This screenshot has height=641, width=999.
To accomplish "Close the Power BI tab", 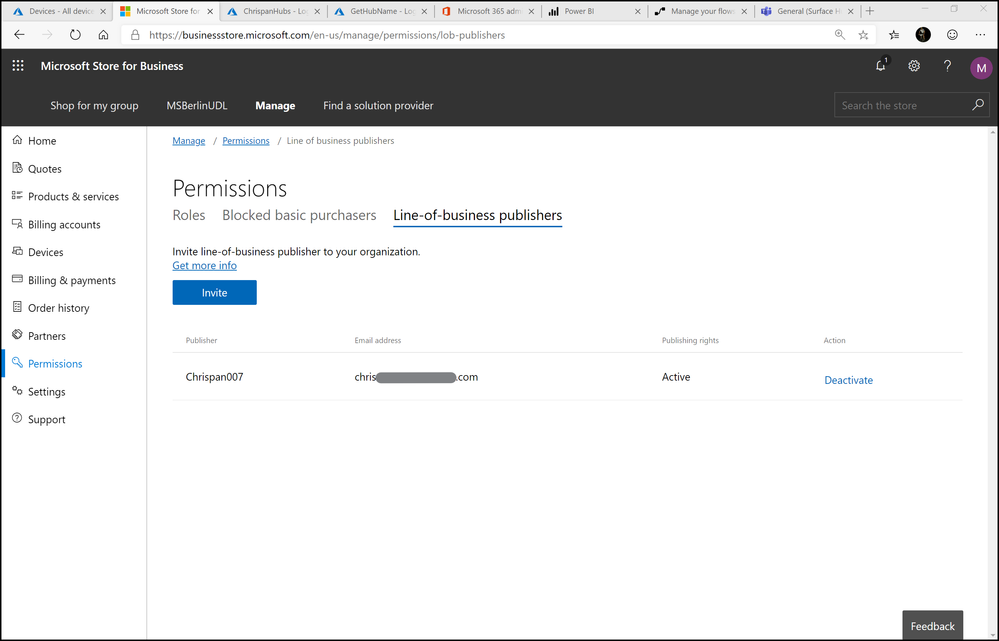I will point(637,11).
